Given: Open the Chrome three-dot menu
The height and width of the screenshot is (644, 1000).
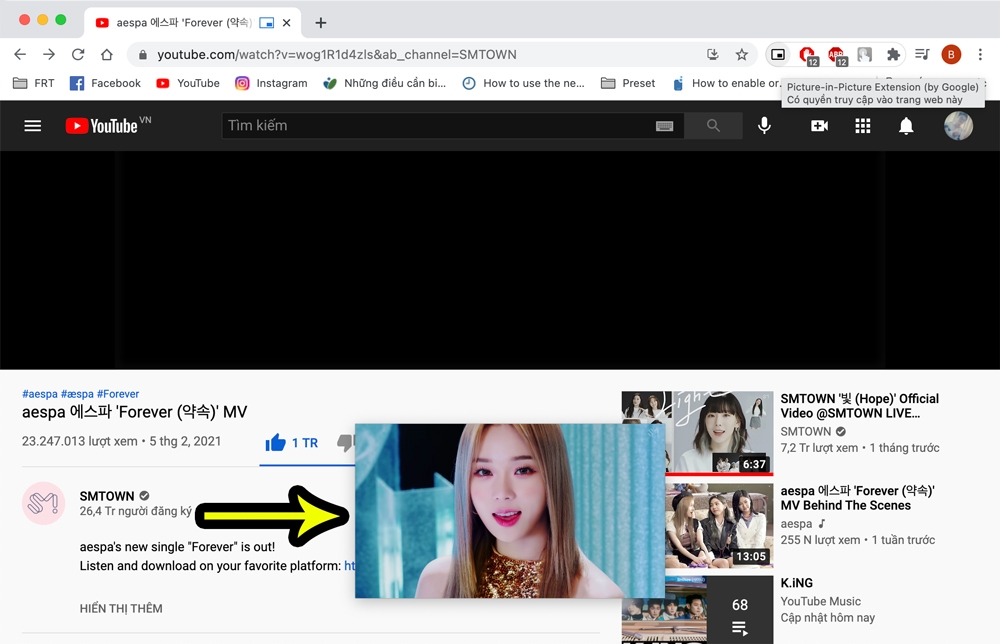Looking at the screenshot, I should (978, 54).
